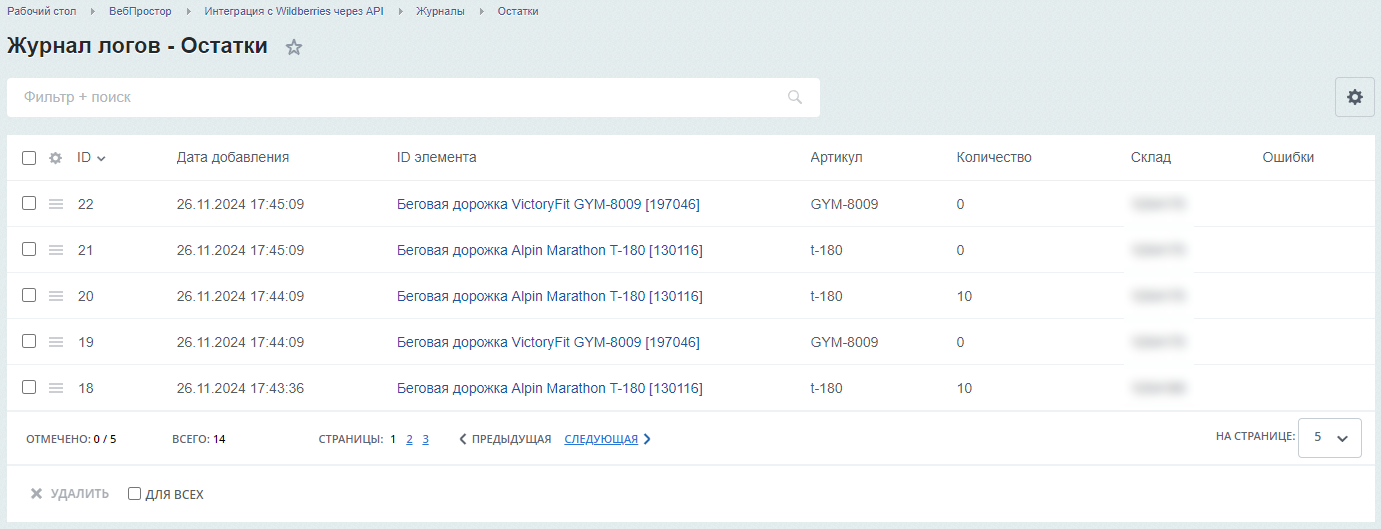This screenshot has height=529, width=1381.
Task: Sort by 'Артикул' column header
Action: [x=837, y=157]
